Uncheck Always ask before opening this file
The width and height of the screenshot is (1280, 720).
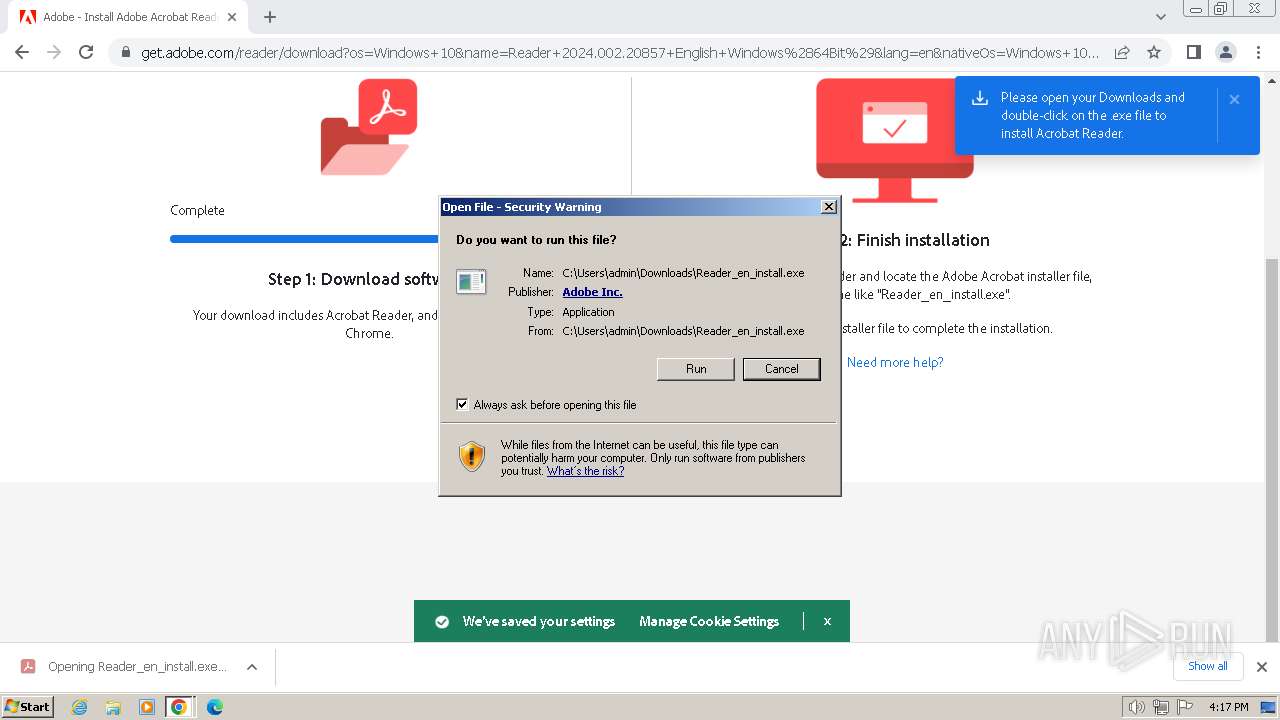tap(462, 405)
